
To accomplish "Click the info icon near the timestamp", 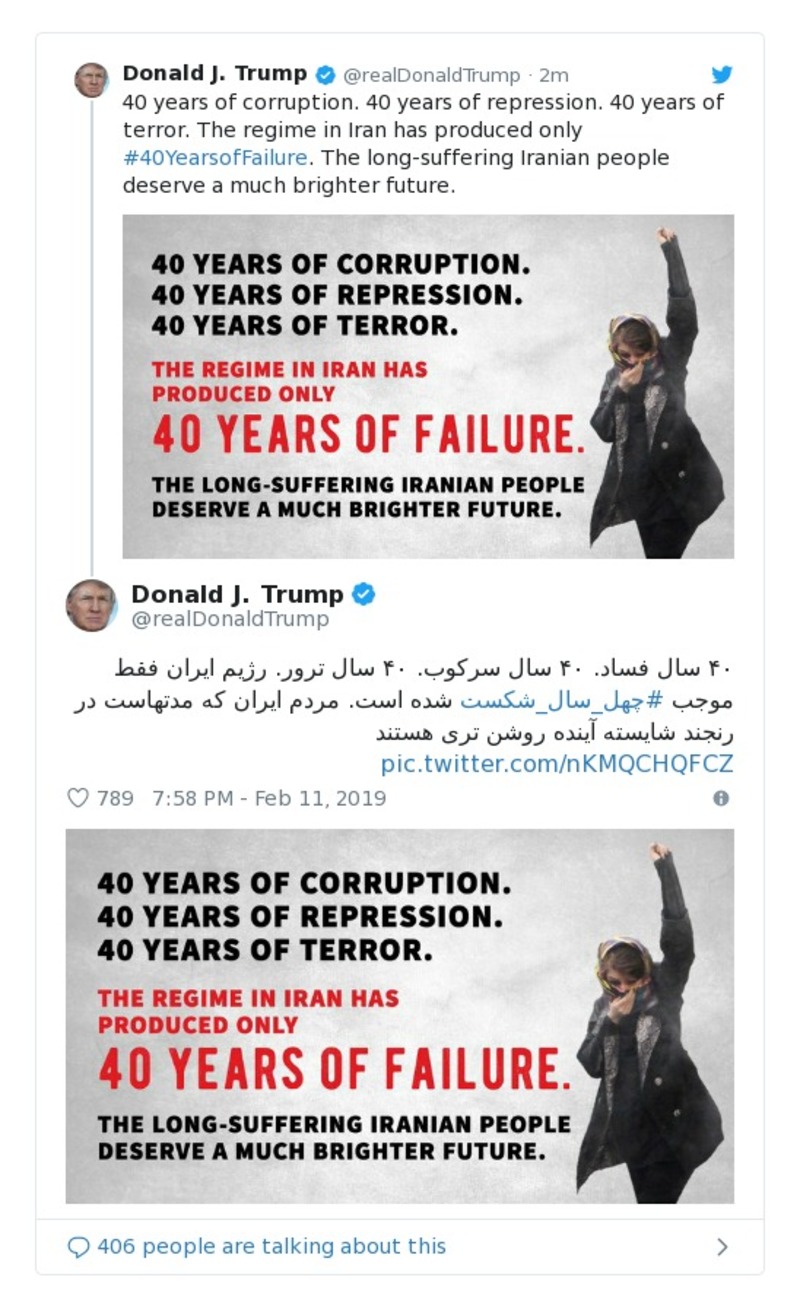I will pyautogui.click(x=722, y=797).
